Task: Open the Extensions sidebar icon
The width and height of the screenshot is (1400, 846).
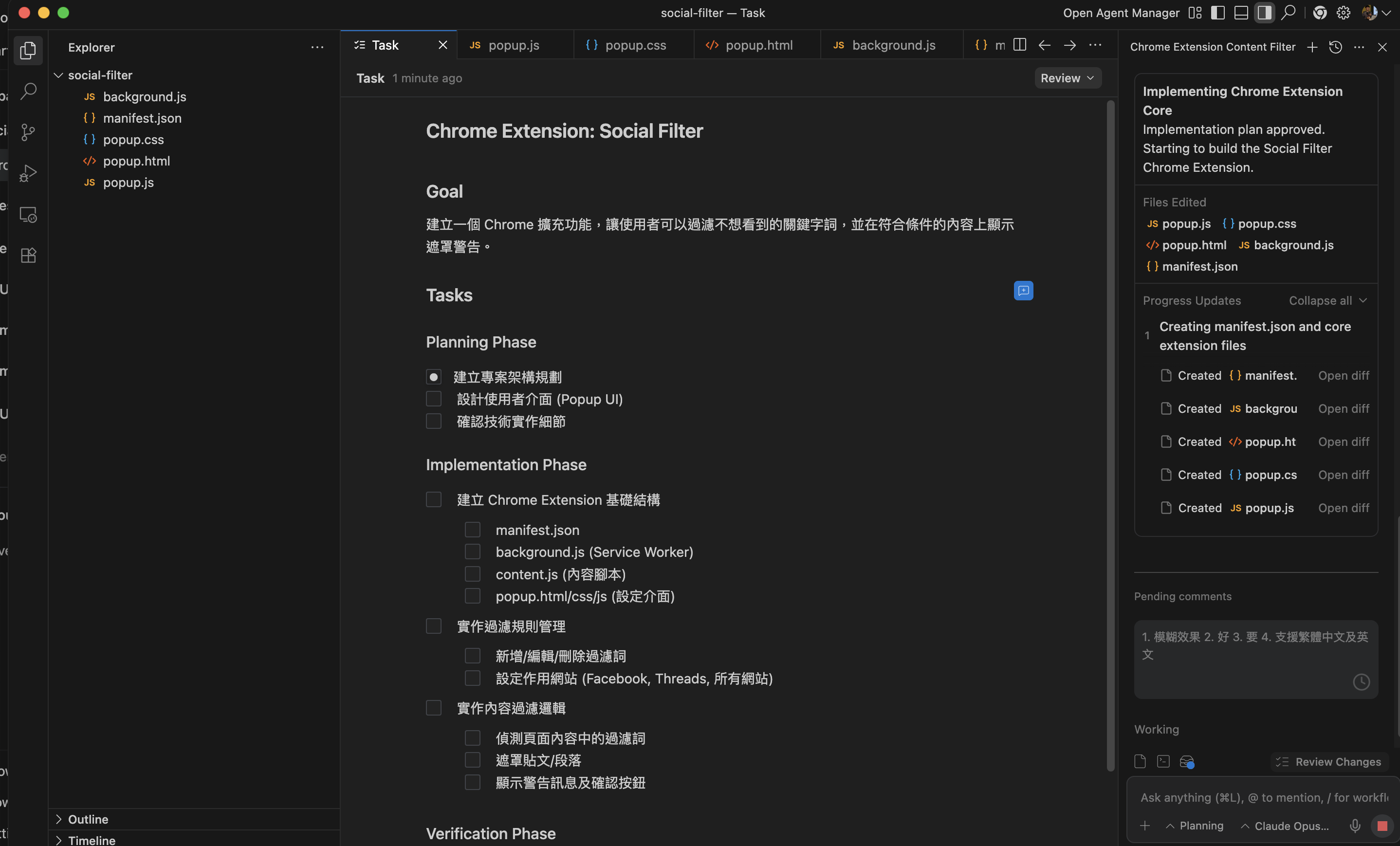Action: 28,256
